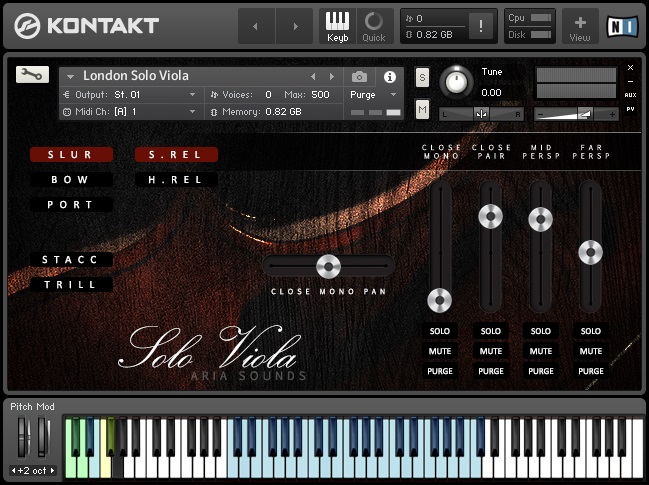Purge the Close Mono samples
This screenshot has height=485, width=649.
coord(440,371)
